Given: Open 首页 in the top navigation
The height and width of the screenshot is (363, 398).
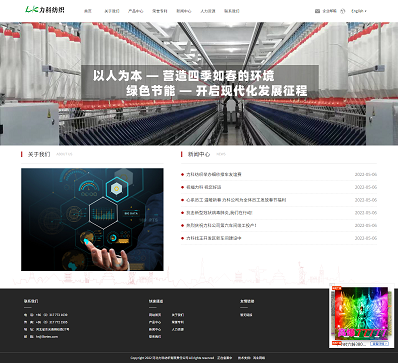Looking at the screenshot, I should tap(88, 11).
